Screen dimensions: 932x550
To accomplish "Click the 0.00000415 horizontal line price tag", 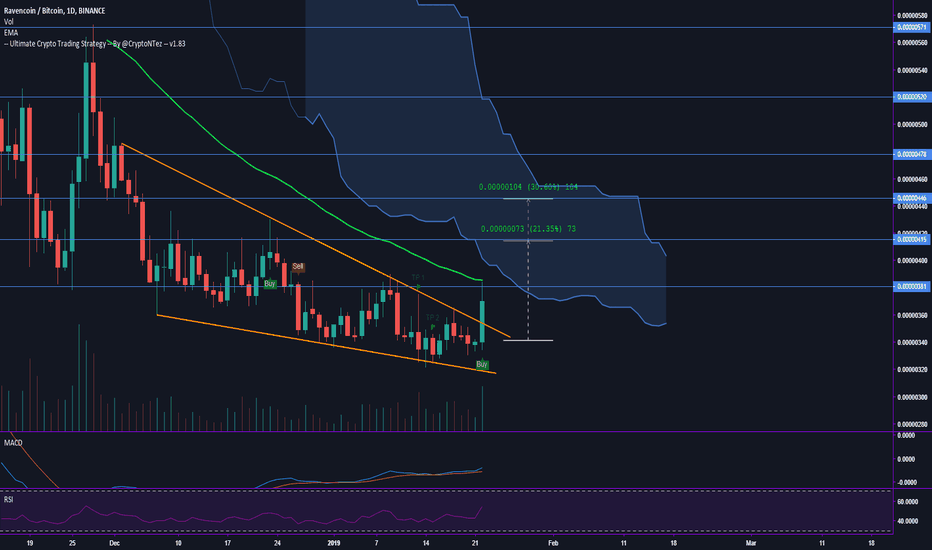I will 912,239.
